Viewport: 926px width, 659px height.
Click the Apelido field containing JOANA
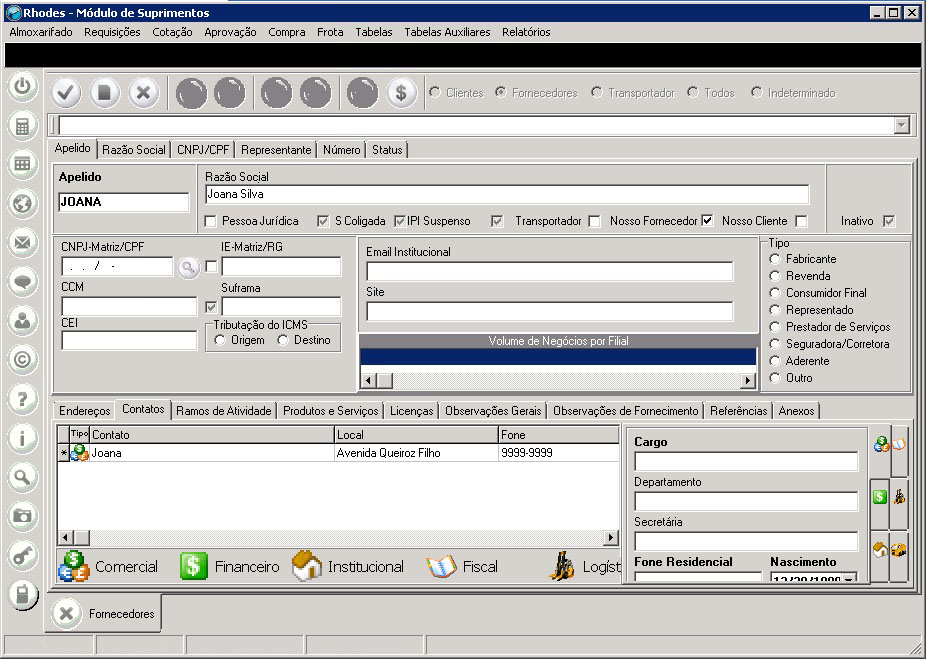click(x=123, y=202)
